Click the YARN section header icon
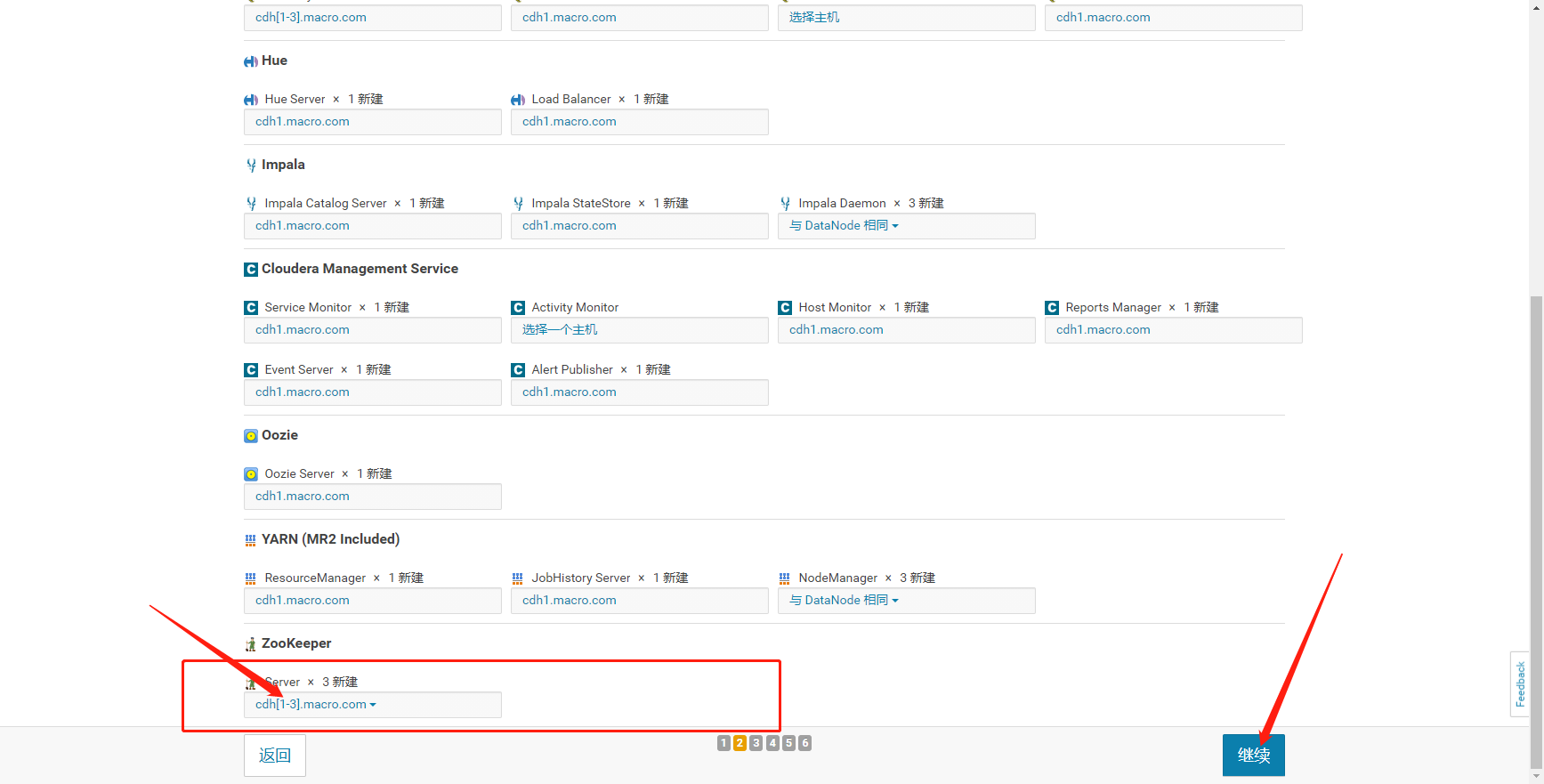The width and height of the screenshot is (1544, 784). tap(251, 540)
